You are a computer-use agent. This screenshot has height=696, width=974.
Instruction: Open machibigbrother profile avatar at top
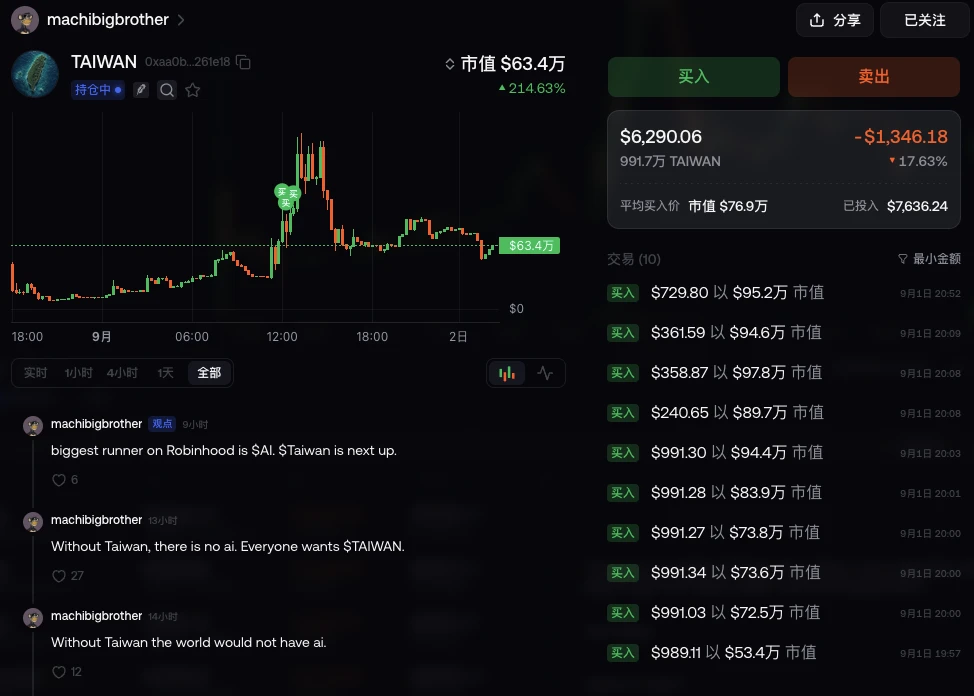[25, 20]
